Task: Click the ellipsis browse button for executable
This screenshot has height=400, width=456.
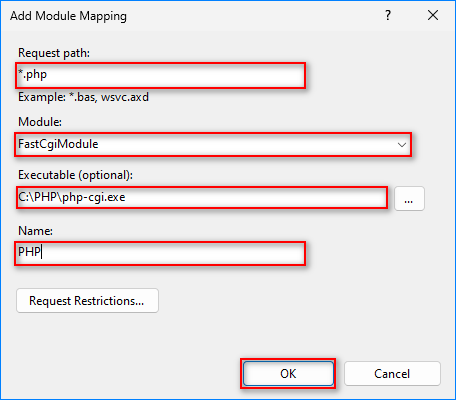Action: 409,199
